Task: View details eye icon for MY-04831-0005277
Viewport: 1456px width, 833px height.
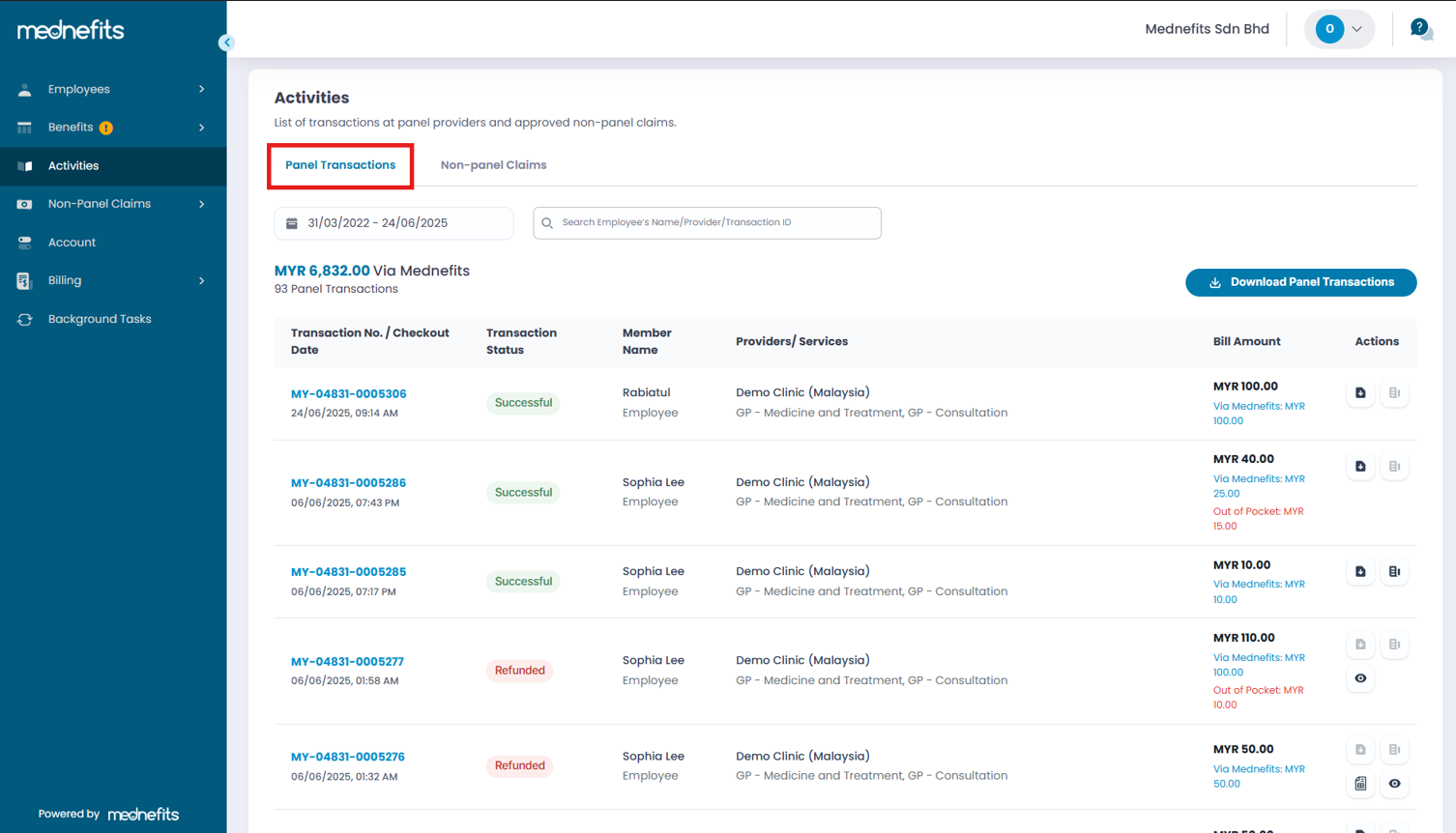Action: 1360,678
